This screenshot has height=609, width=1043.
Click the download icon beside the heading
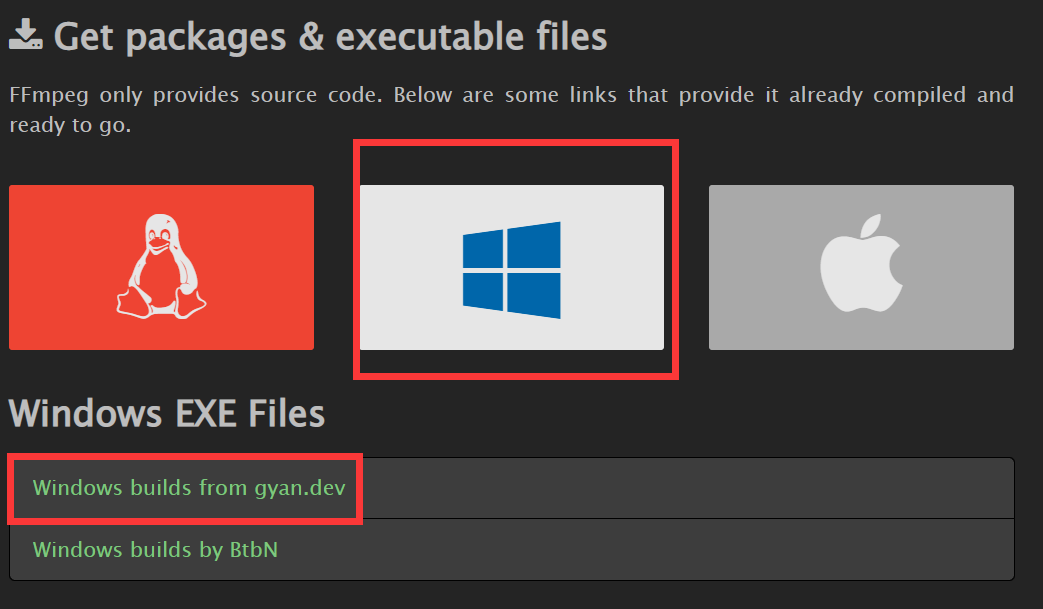coord(26,35)
